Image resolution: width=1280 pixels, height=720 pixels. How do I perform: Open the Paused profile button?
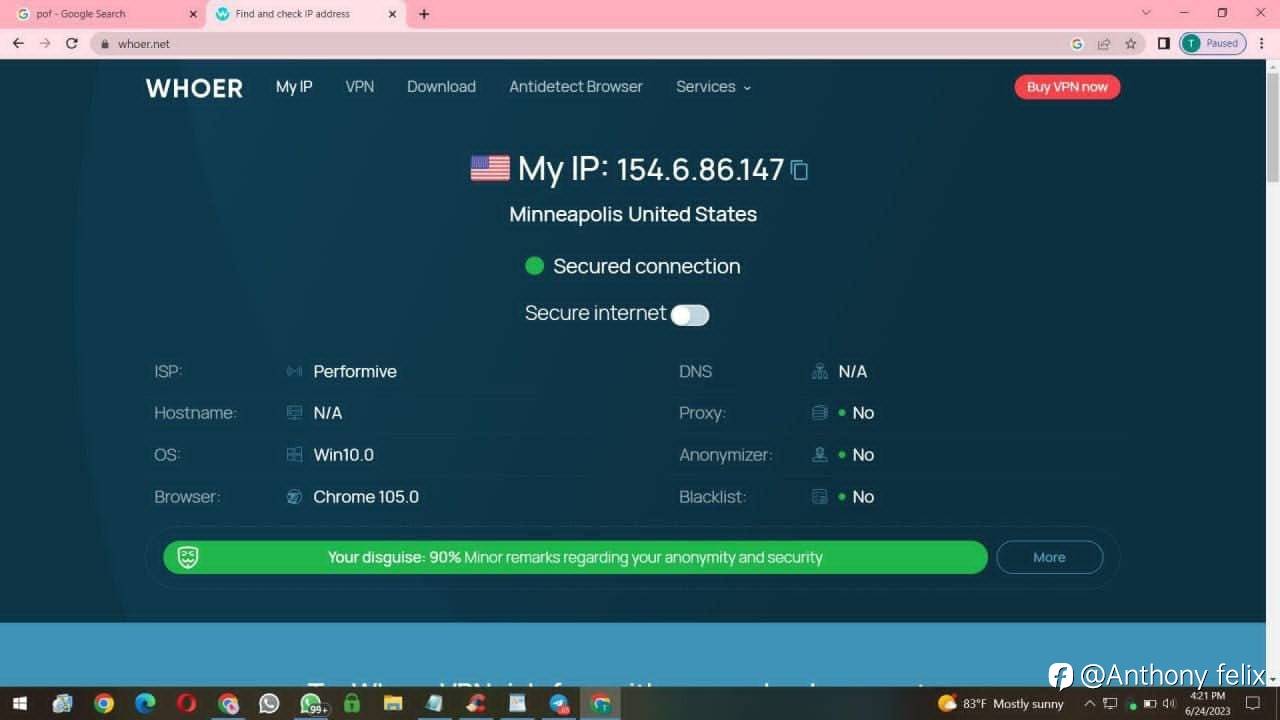pos(1213,43)
